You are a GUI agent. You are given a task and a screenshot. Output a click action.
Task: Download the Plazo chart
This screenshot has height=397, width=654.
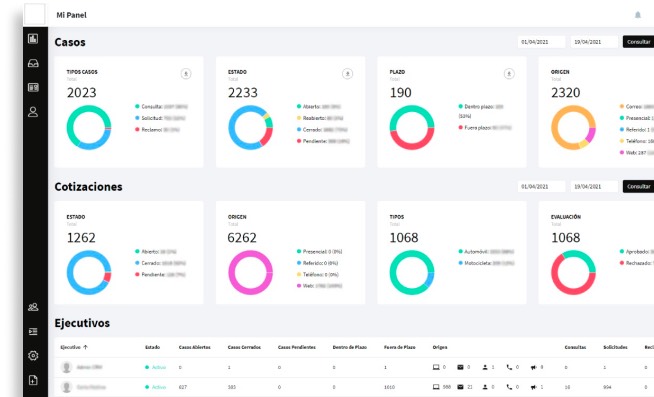509,74
